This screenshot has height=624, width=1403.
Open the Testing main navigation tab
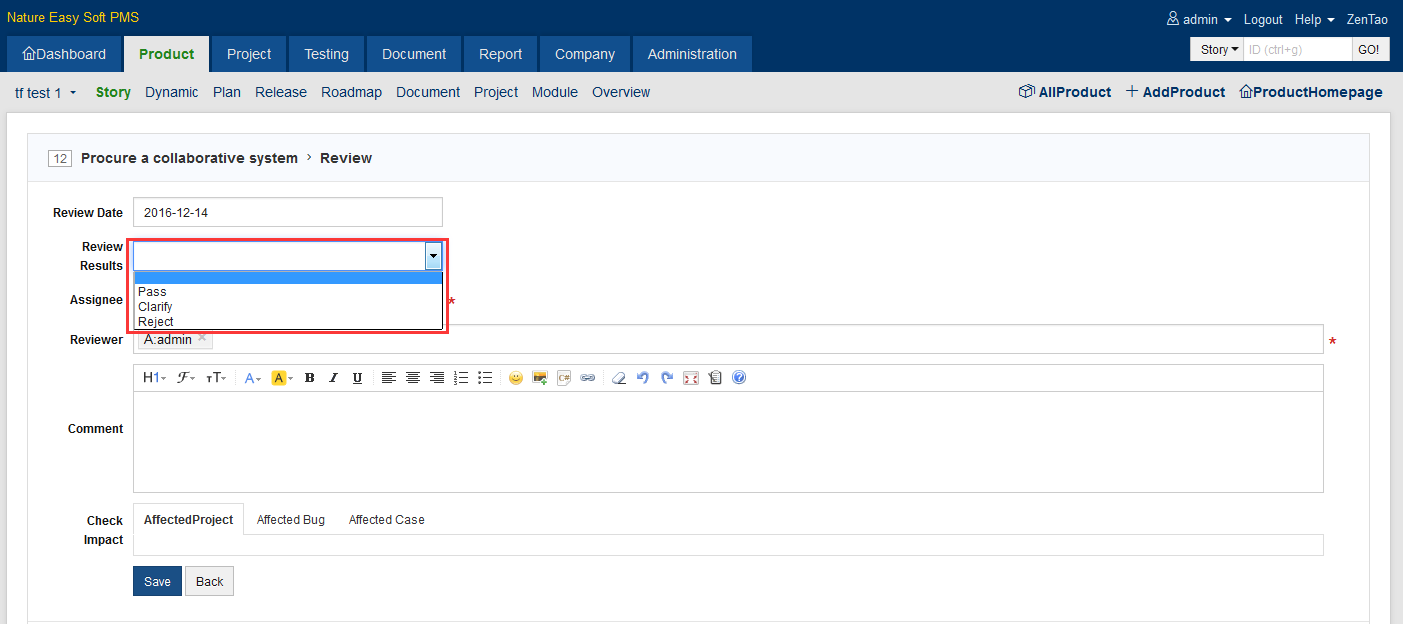[x=326, y=54]
